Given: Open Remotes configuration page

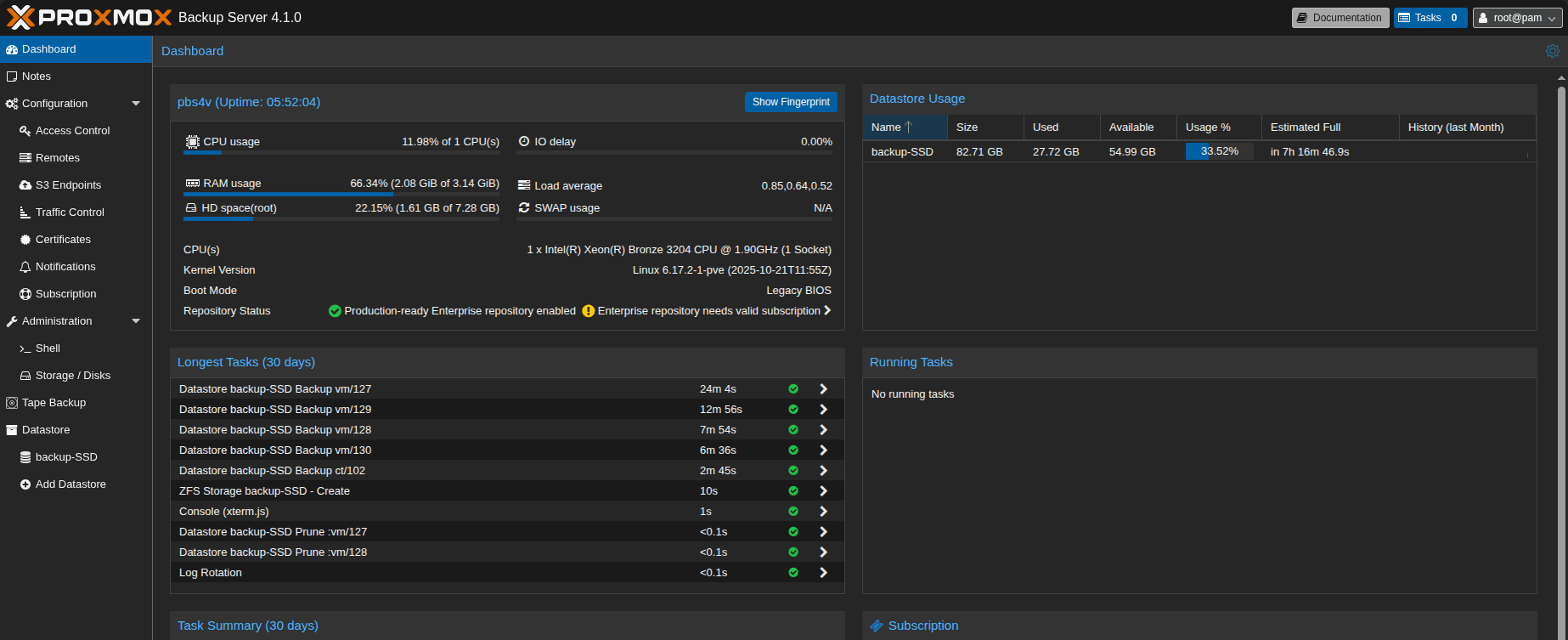Looking at the screenshot, I should (76, 158).
